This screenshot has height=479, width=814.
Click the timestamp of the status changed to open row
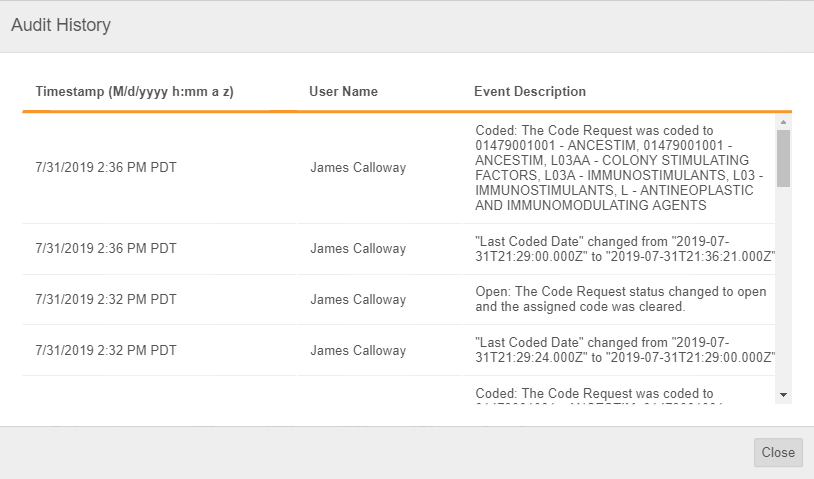pos(106,299)
